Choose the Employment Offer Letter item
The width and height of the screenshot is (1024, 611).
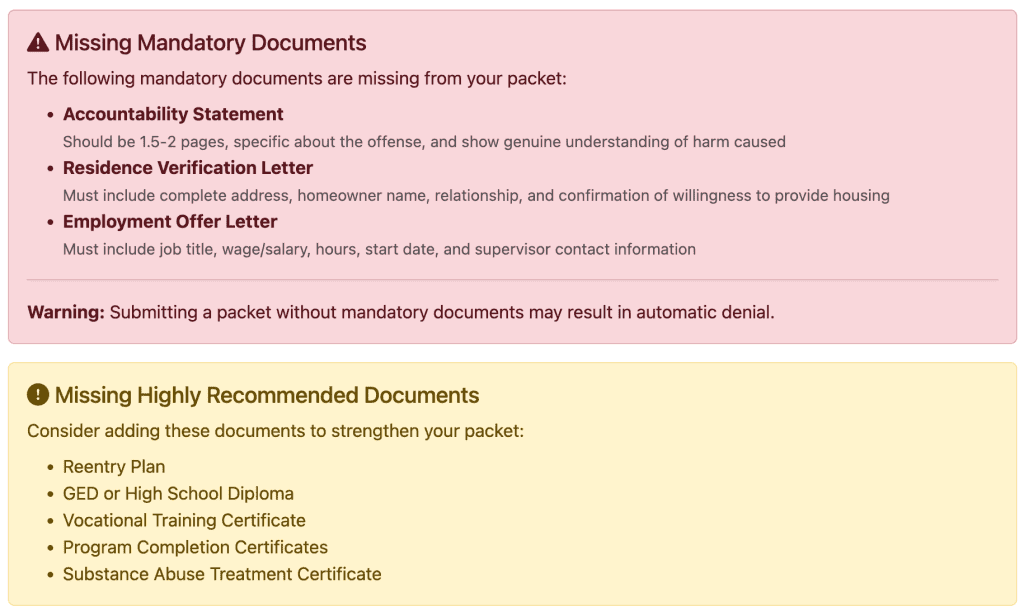[170, 221]
